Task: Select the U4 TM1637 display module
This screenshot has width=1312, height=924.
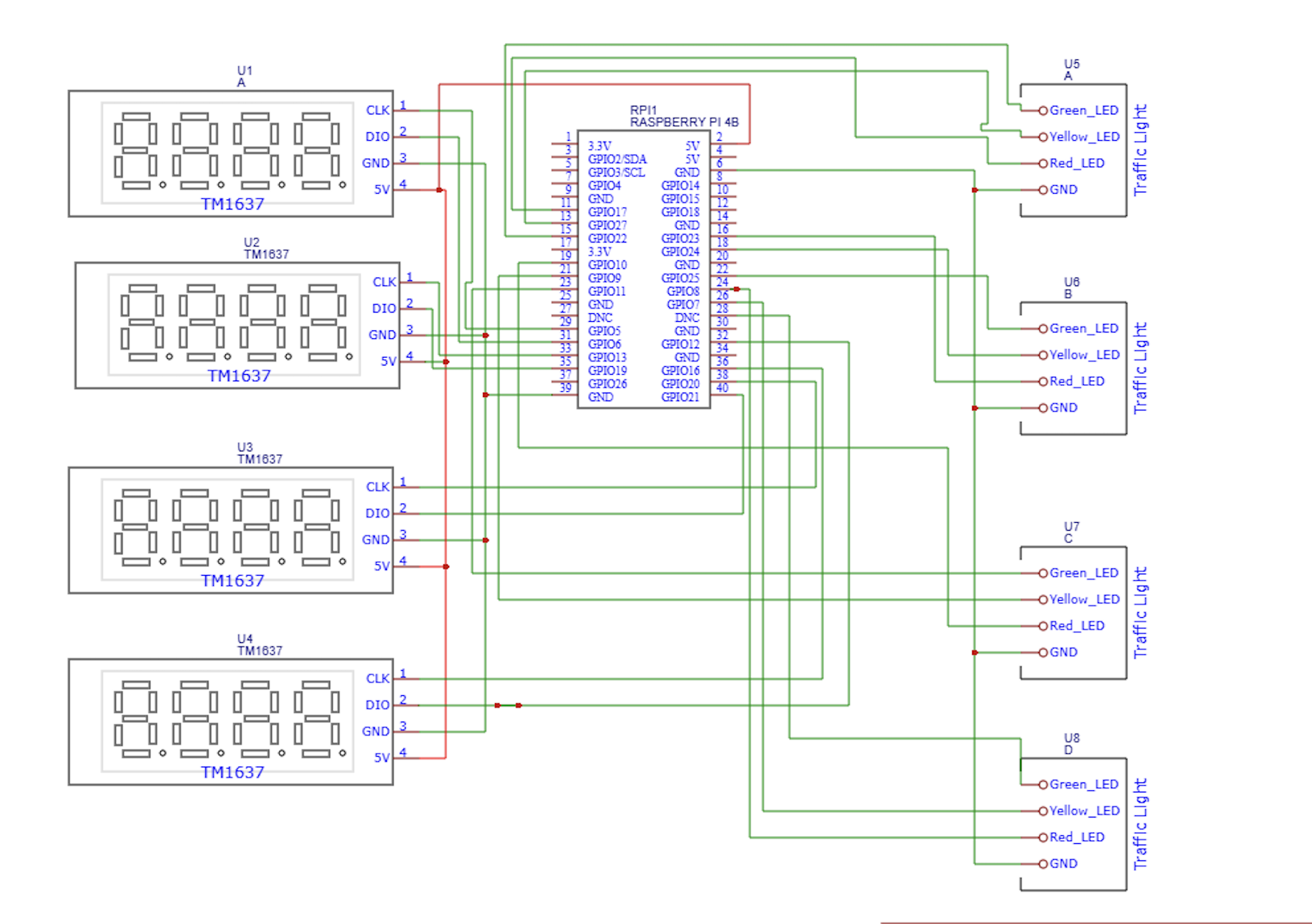Action: [229, 722]
